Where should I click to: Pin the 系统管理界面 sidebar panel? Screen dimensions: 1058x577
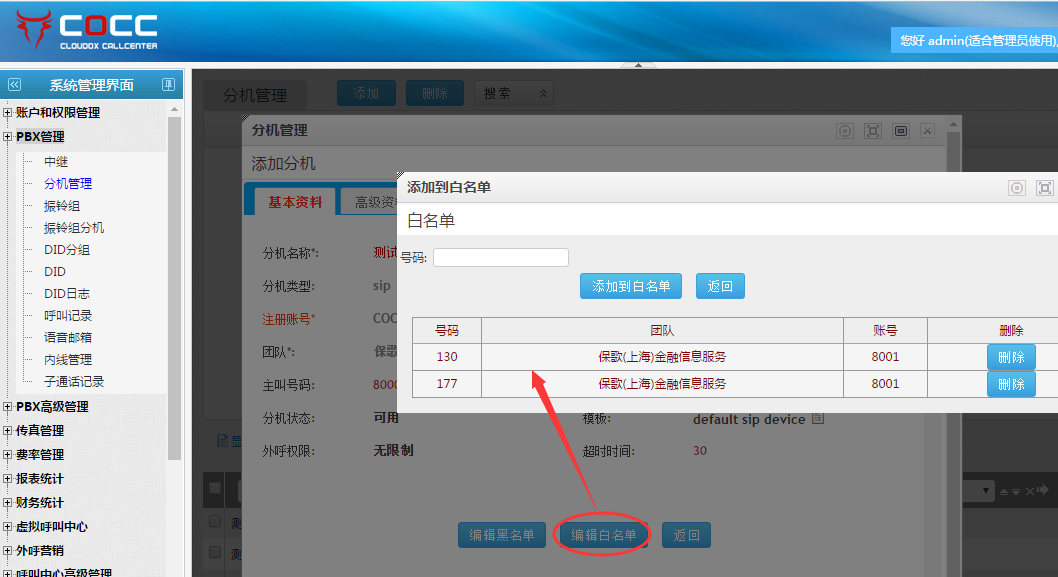(168, 85)
